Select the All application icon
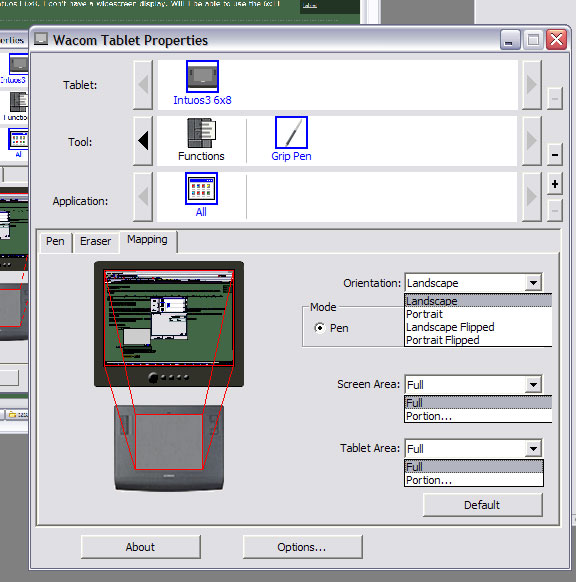Image resolution: width=576 pixels, height=582 pixels. [x=201, y=189]
